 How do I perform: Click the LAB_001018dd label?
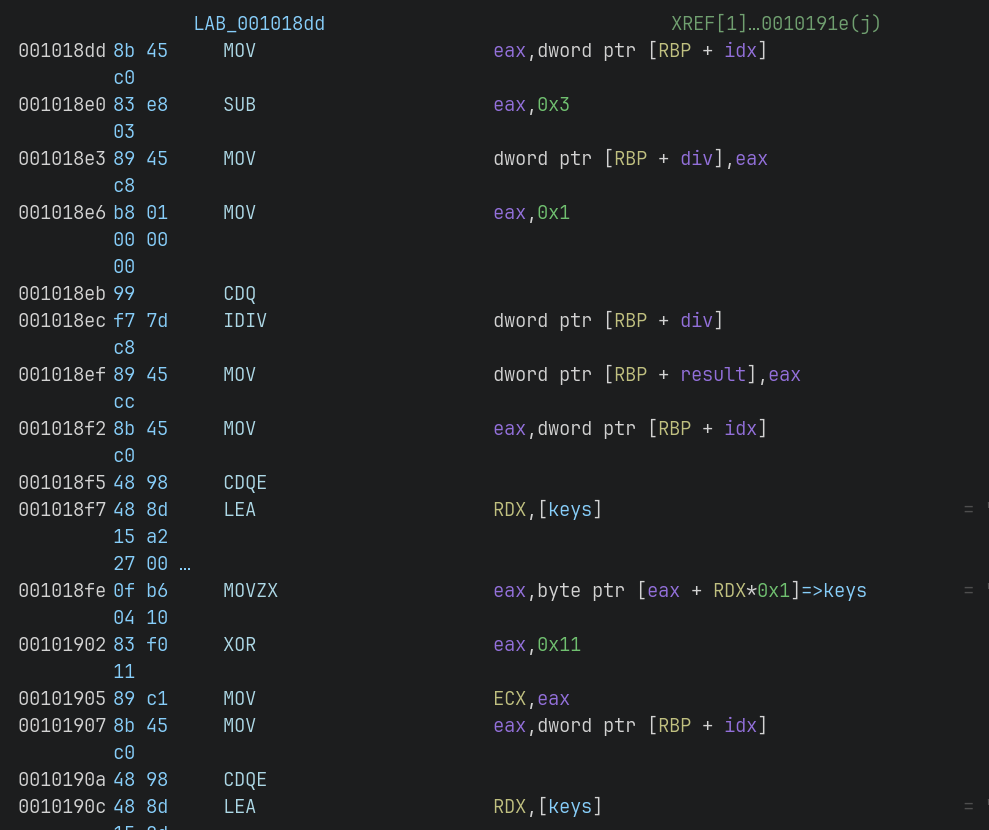coord(259,23)
